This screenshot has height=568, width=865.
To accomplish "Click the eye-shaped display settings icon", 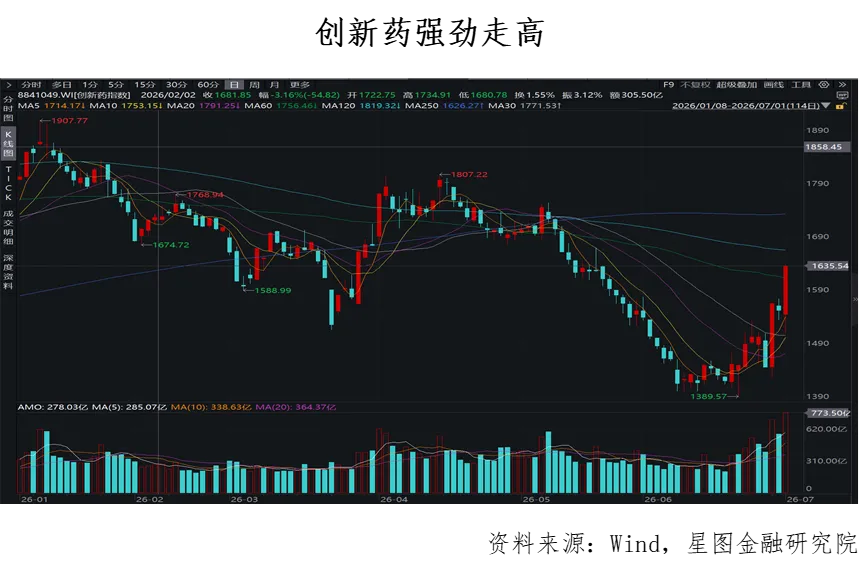I will (x=824, y=84).
